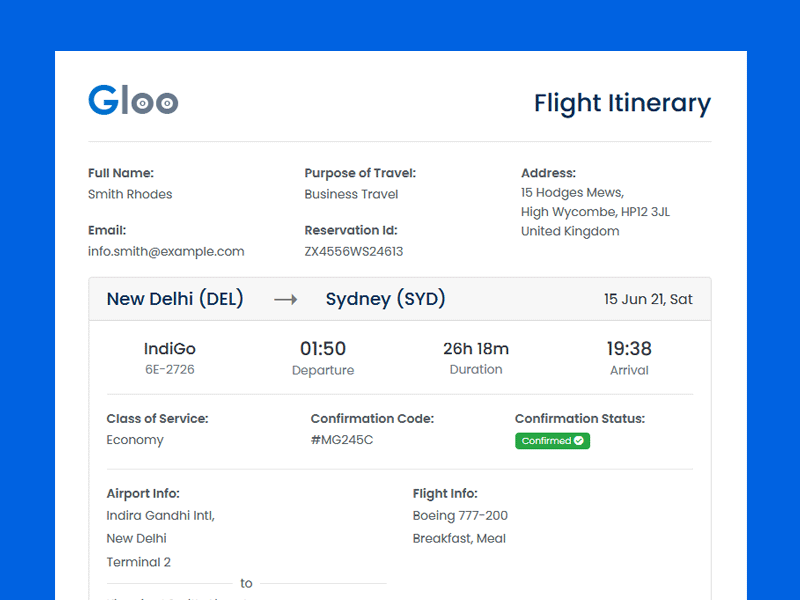
Task: Click the 01:50 departure time
Action: [323, 349]
